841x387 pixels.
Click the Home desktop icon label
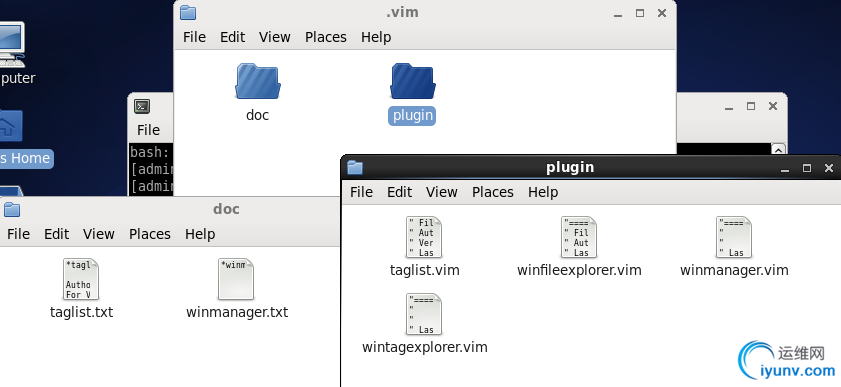click(26, 158)
